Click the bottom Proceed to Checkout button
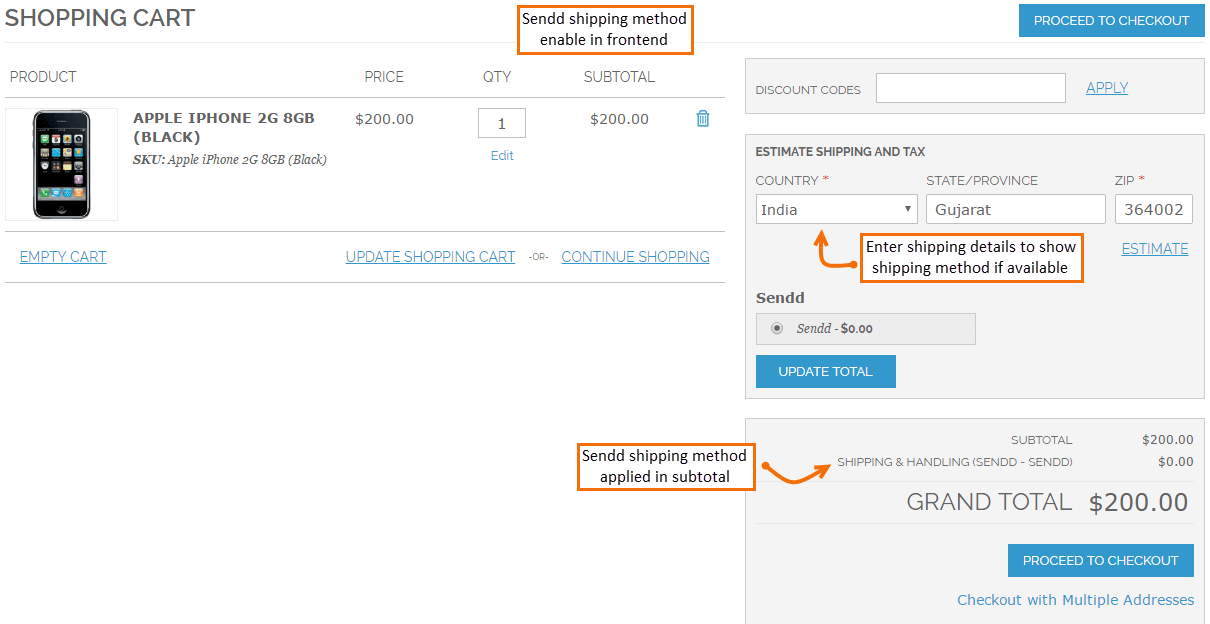1210x624 pixels. click(1101, 560)
